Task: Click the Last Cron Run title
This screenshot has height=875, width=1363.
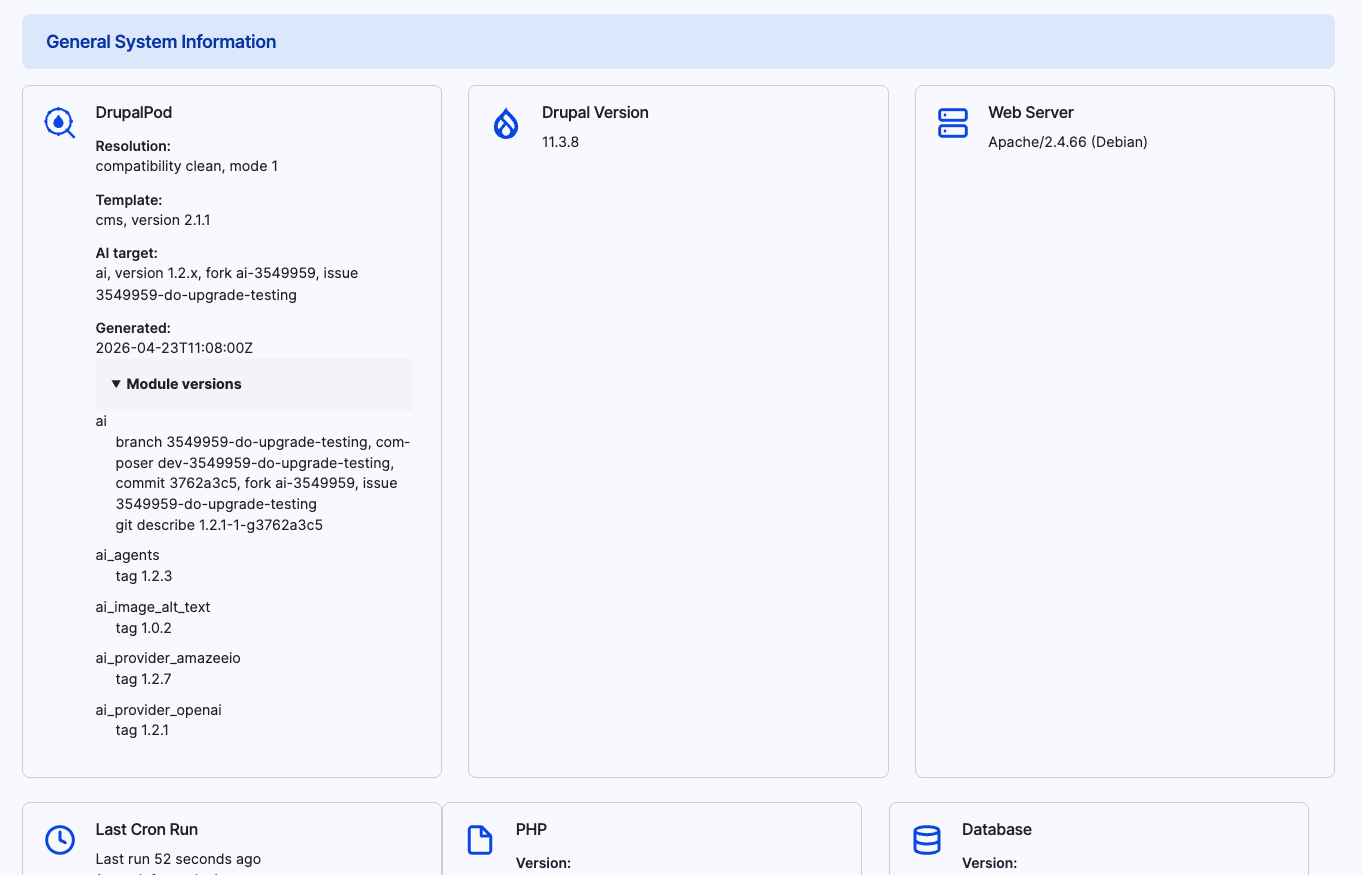Action: click(x=147, y=830)
